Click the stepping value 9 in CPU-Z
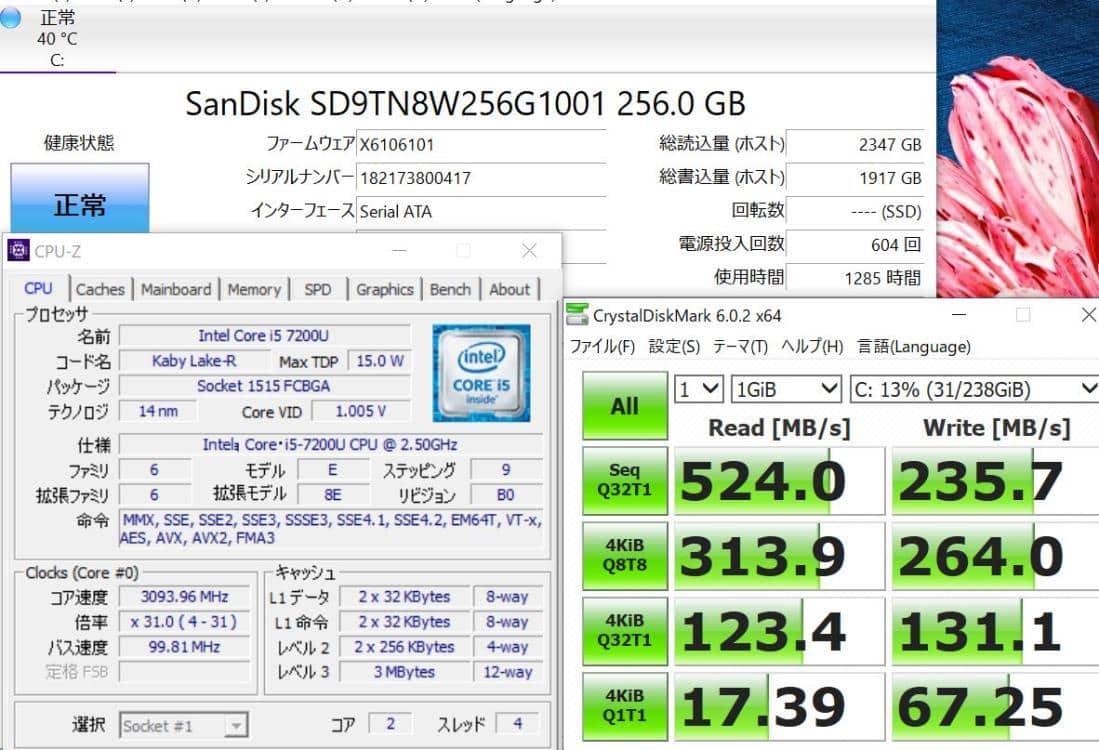This screenshot has width=1099, height=750. point(506,470)
